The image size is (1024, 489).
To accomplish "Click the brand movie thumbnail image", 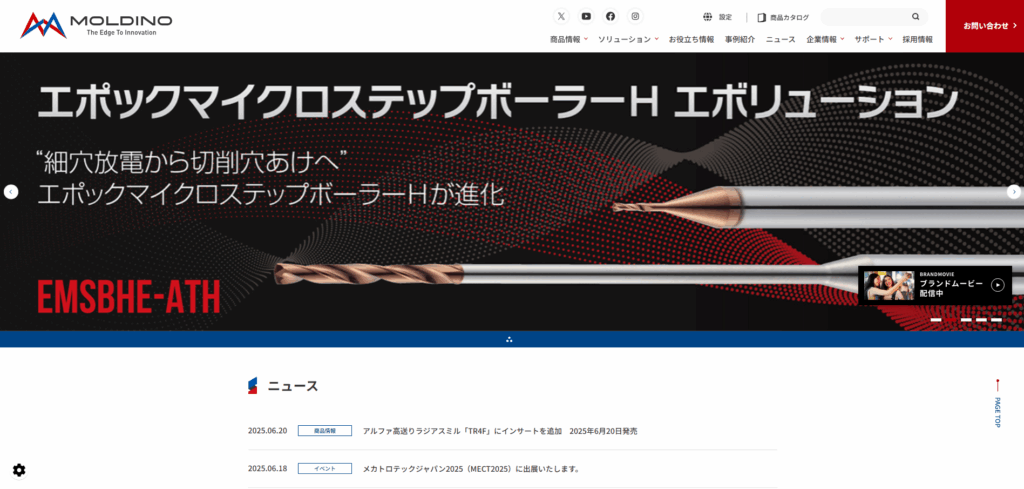I will (889, 285).
